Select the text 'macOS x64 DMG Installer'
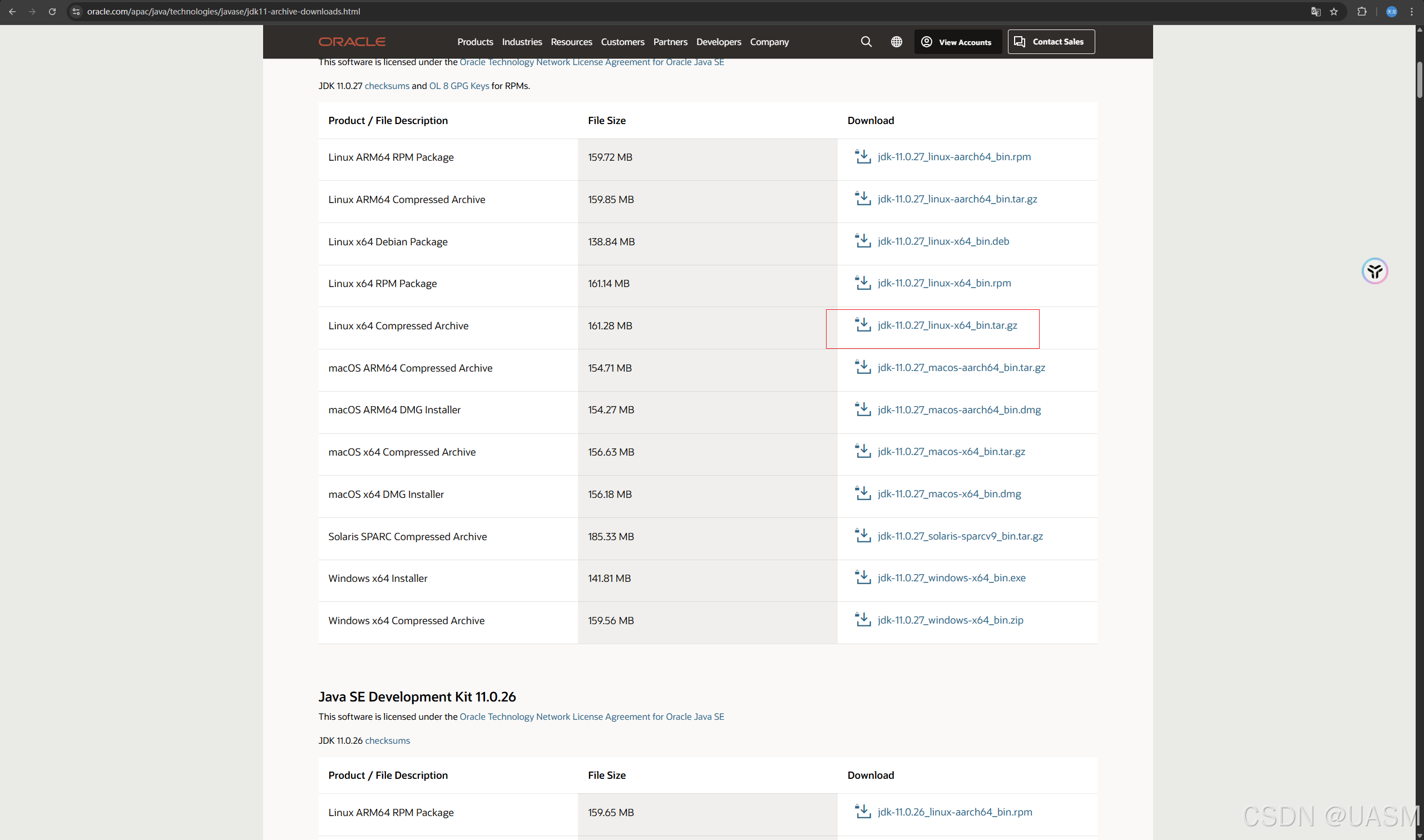Image resolution: width=1424 pixels, height=840 pixels. 386,494
